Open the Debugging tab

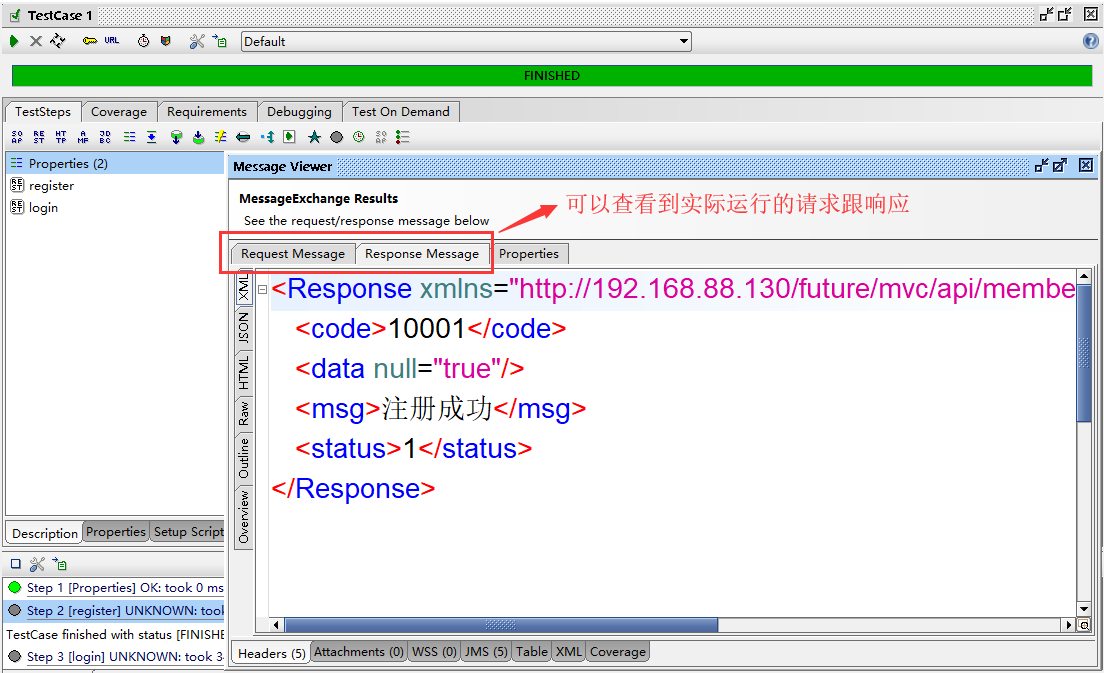coord(299,112)
